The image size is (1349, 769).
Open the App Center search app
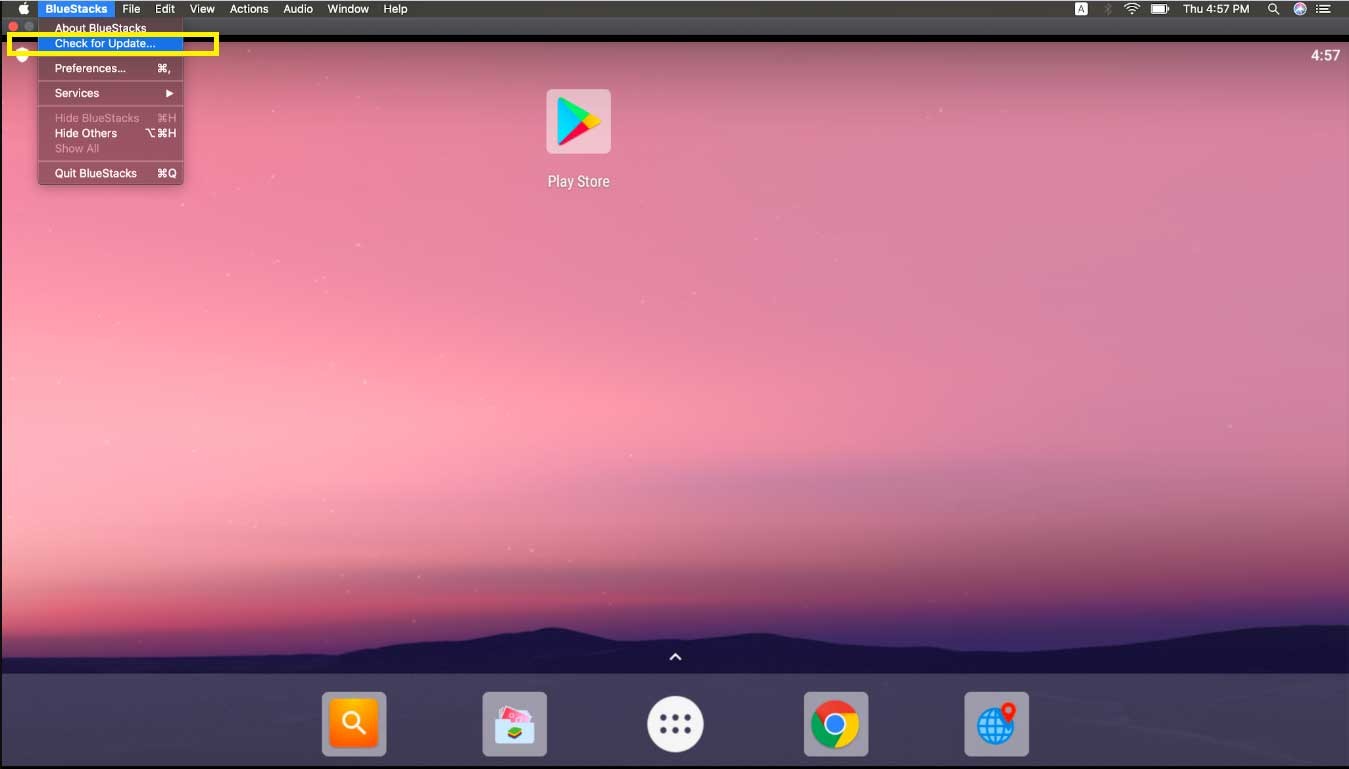point(353,724)
